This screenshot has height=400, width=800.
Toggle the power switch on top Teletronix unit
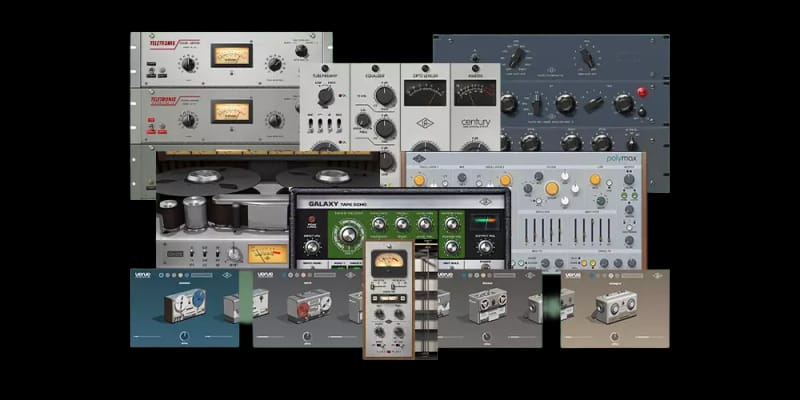[151, 69]
